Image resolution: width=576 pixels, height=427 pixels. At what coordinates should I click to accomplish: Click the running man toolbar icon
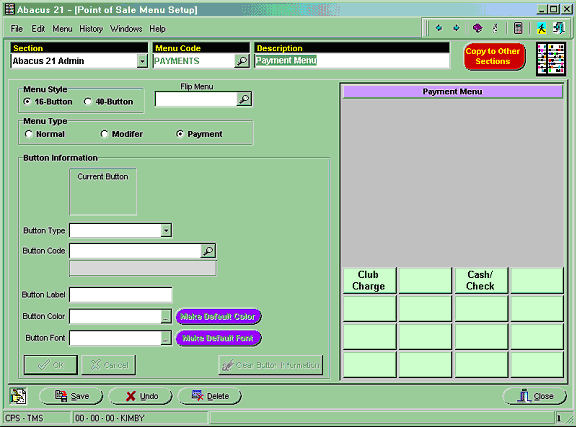(x=541, y=28)
